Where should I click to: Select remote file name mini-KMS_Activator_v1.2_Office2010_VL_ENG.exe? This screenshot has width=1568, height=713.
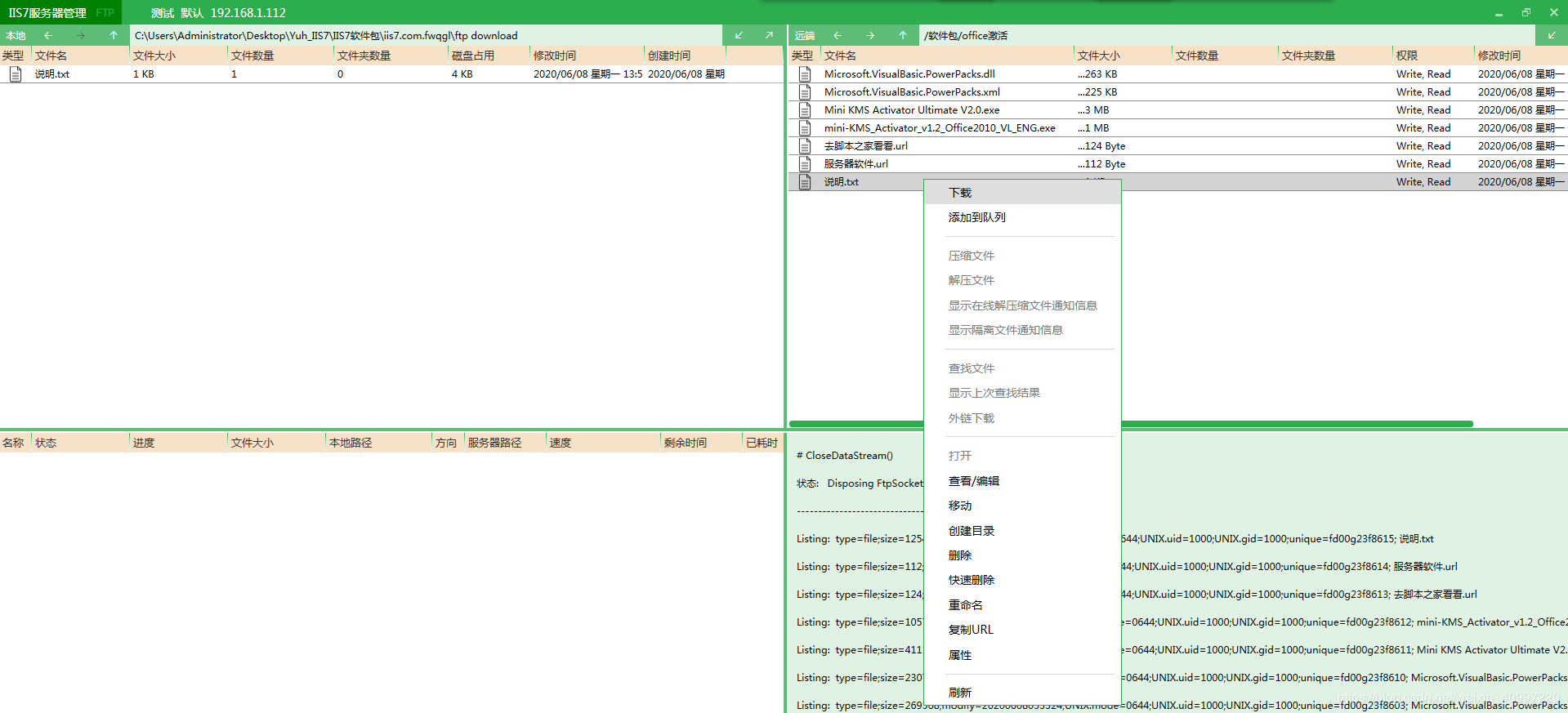coord(940,127)
